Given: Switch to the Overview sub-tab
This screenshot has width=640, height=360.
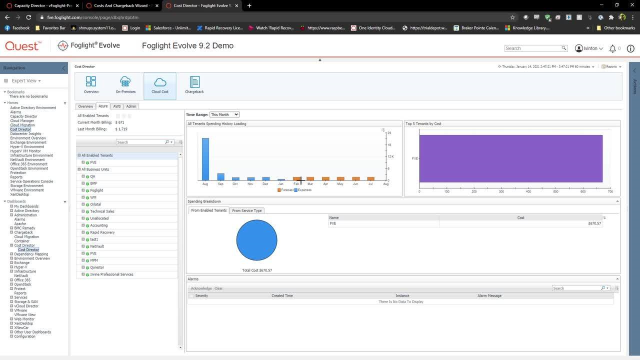Looking at the screenshot, I should [x=85, y=106].
